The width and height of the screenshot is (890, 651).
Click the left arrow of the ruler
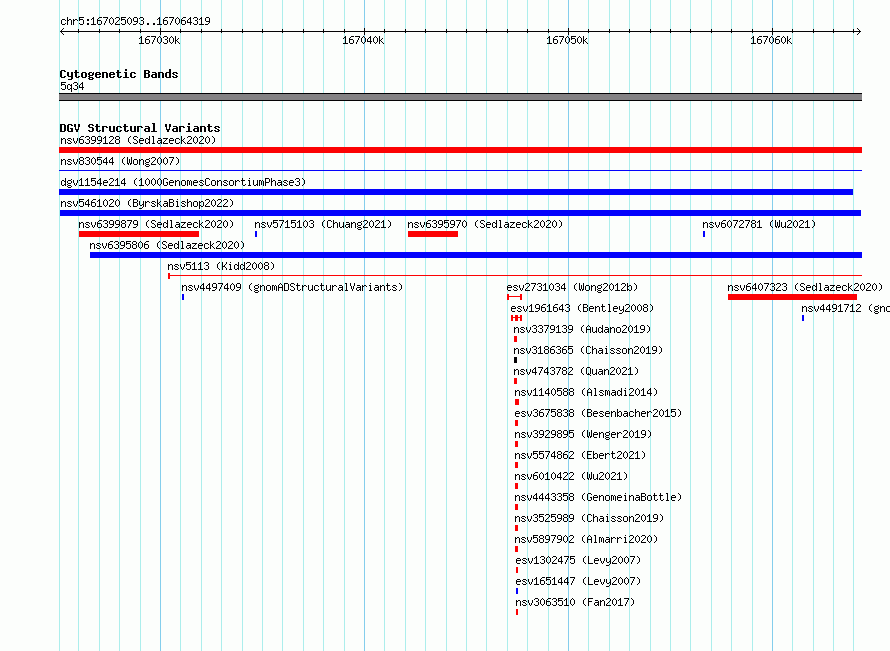coord(62,31)
